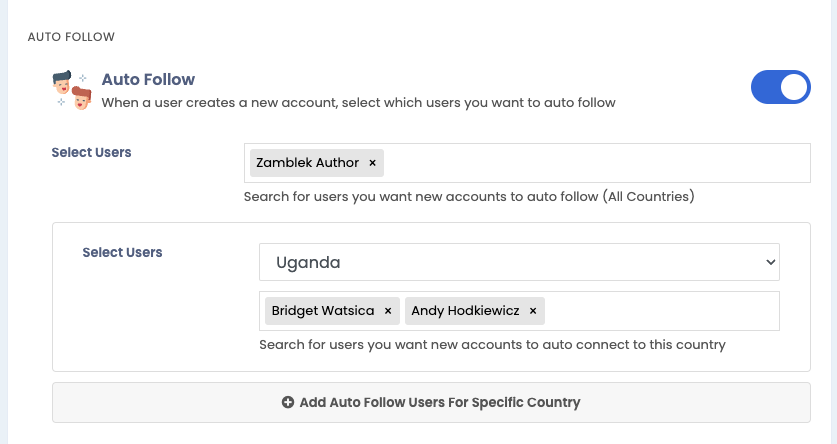Screen dimensions: 837x444
Task: Click the All Countries helper text
Action: tap(469, 197)
